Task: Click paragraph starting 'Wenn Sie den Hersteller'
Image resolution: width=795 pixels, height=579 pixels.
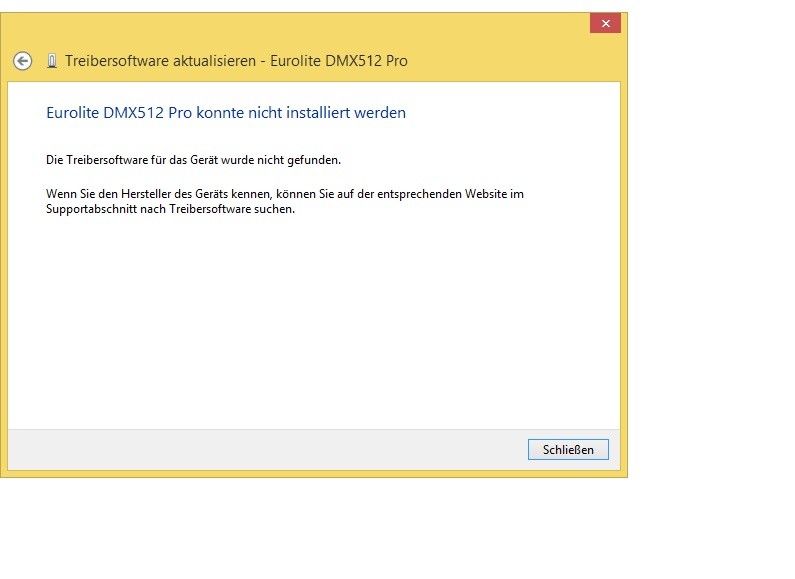Action: coord(284,201)
